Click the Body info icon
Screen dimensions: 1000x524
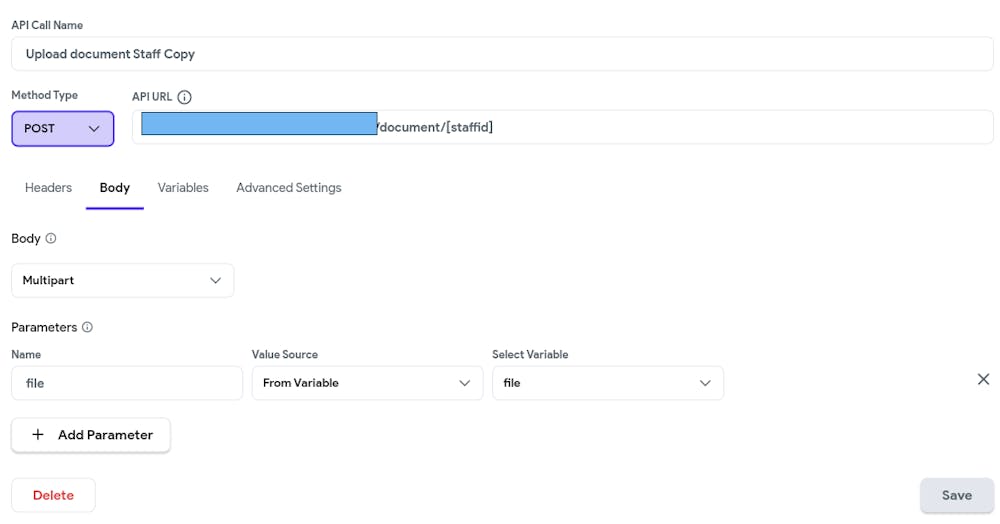coord(51,239)
